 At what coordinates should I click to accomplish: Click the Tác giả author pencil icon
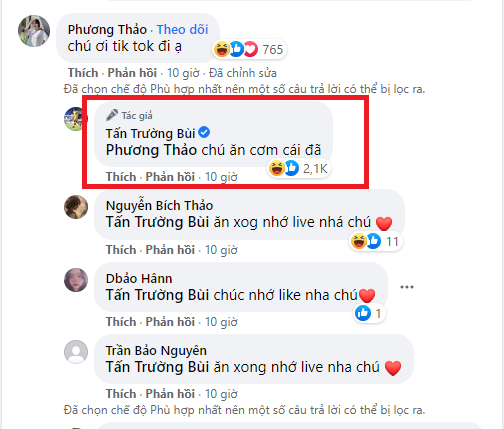112,115
